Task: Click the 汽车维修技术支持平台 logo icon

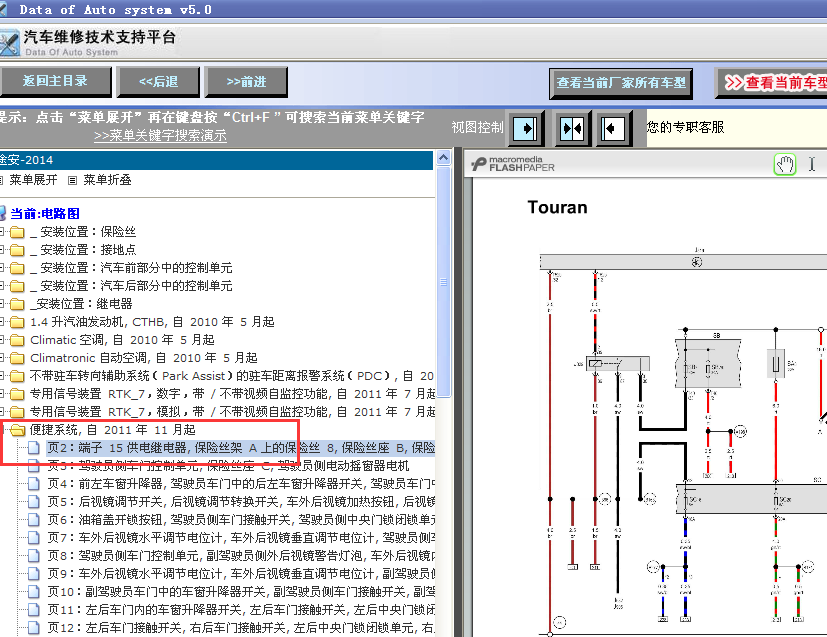Action: pos(9,43)
